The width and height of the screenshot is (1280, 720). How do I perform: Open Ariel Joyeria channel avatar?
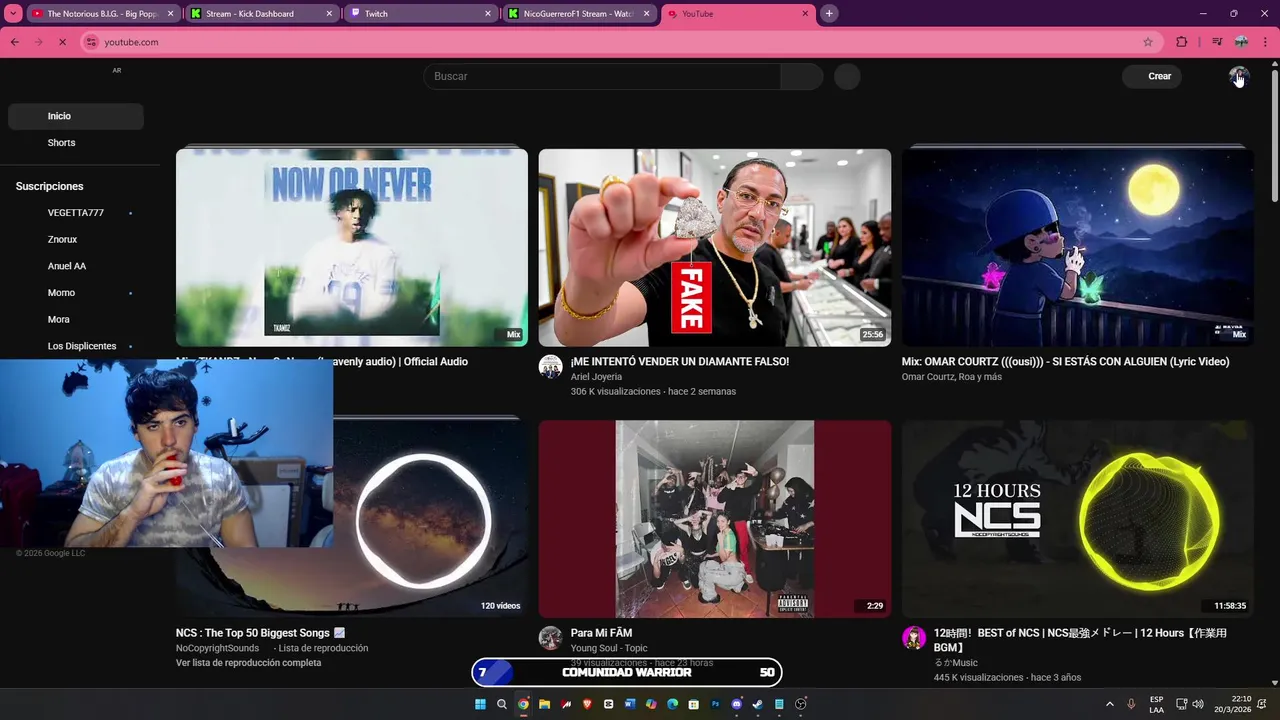point(550,366)
